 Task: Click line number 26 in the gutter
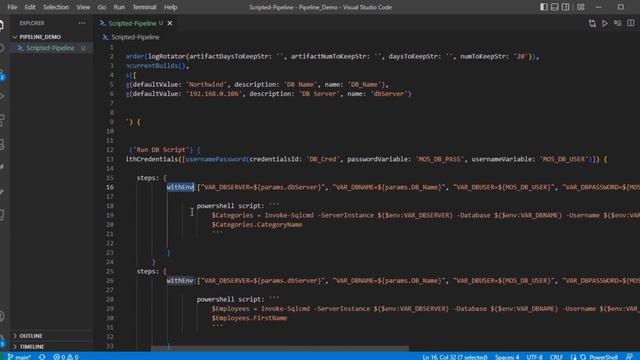pos(110,281)
